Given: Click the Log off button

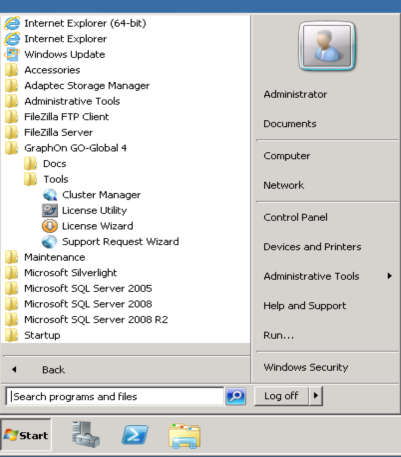Looking at the screenshot, I should (281, 396).
